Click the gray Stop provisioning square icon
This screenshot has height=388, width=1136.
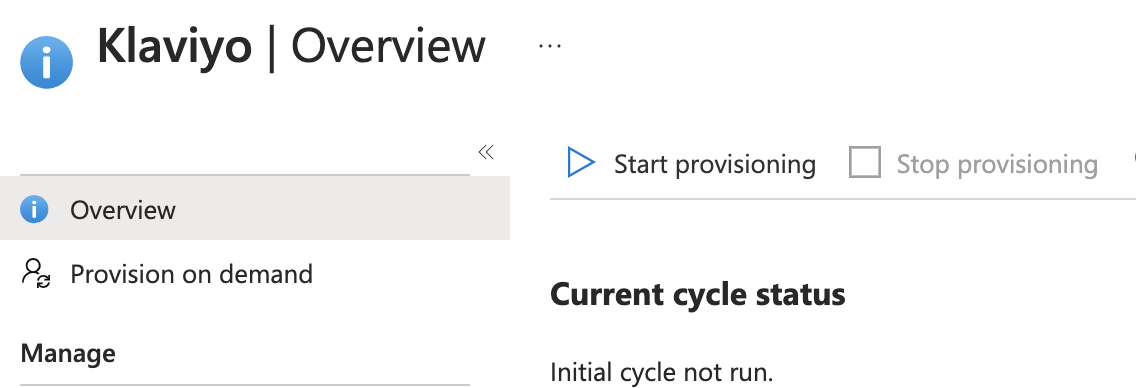[x=865, y=162]
